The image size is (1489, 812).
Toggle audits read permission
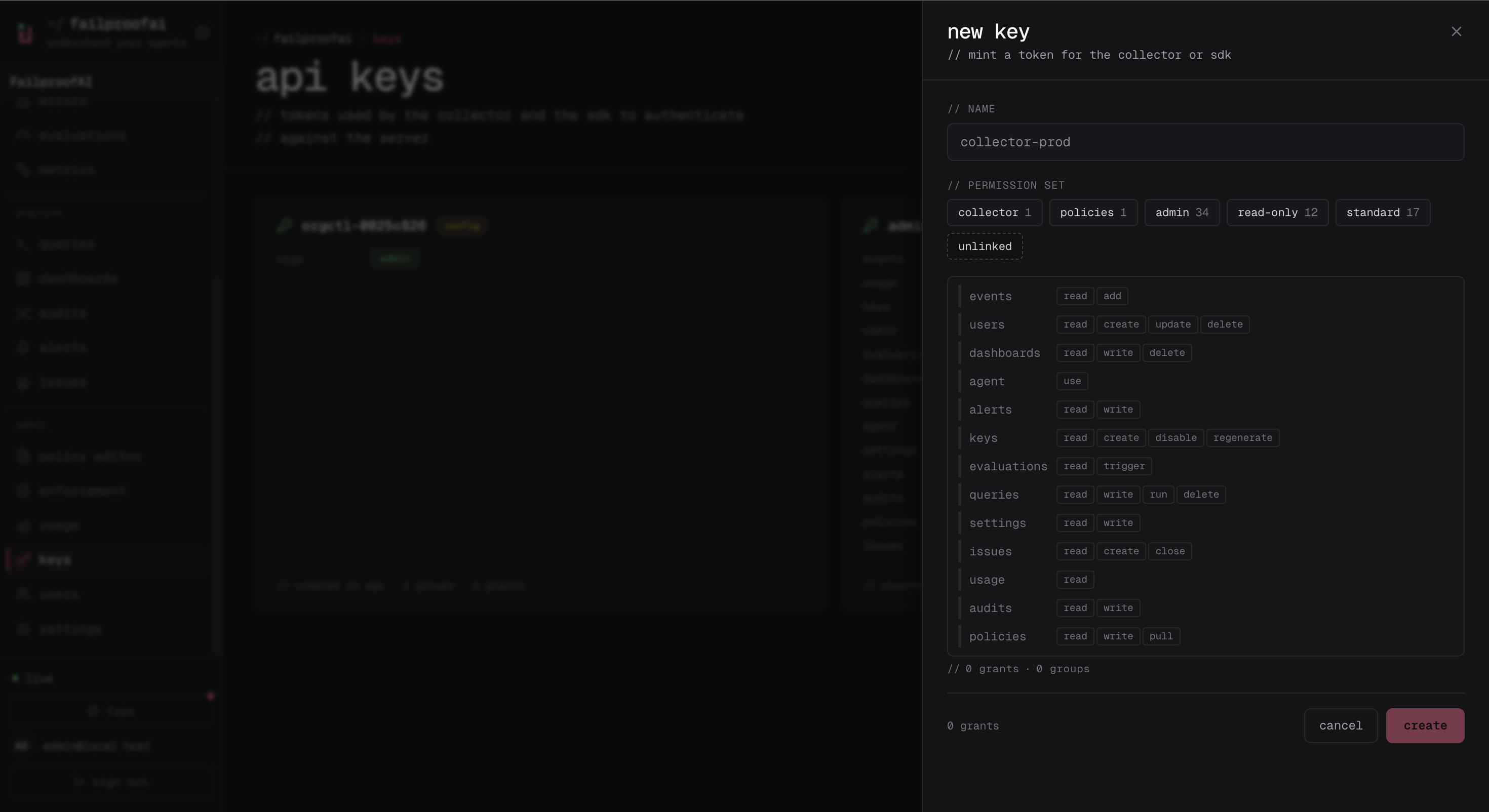click(x=1075, y=607)
